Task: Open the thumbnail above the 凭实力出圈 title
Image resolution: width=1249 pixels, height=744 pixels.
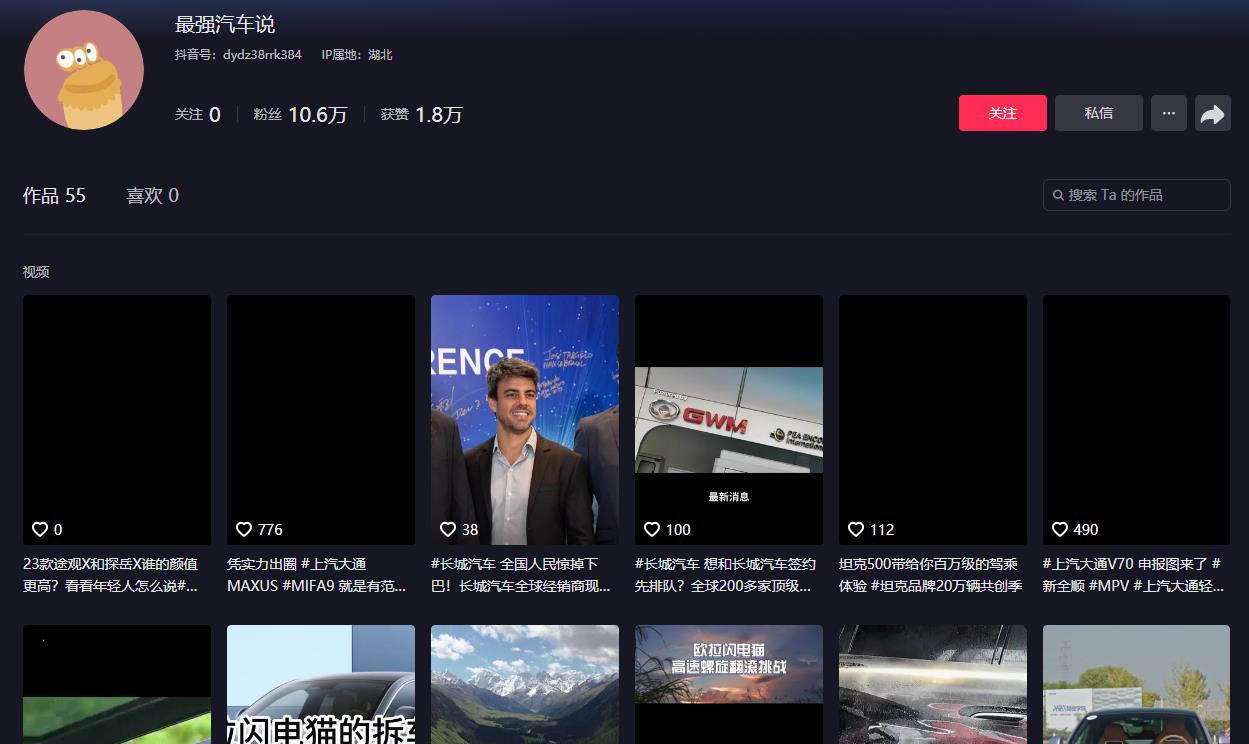Action: 321,420
